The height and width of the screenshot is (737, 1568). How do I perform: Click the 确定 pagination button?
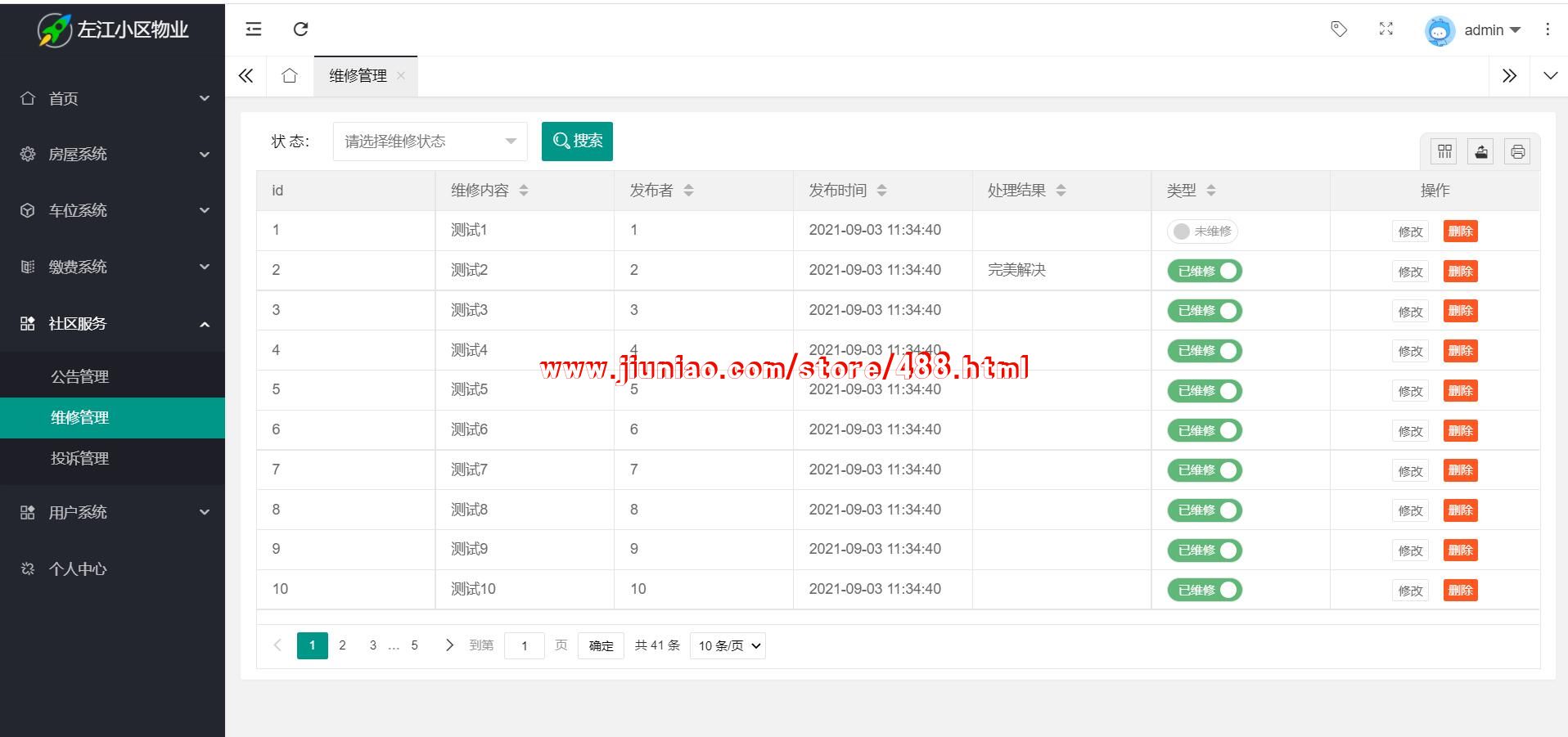601,645
